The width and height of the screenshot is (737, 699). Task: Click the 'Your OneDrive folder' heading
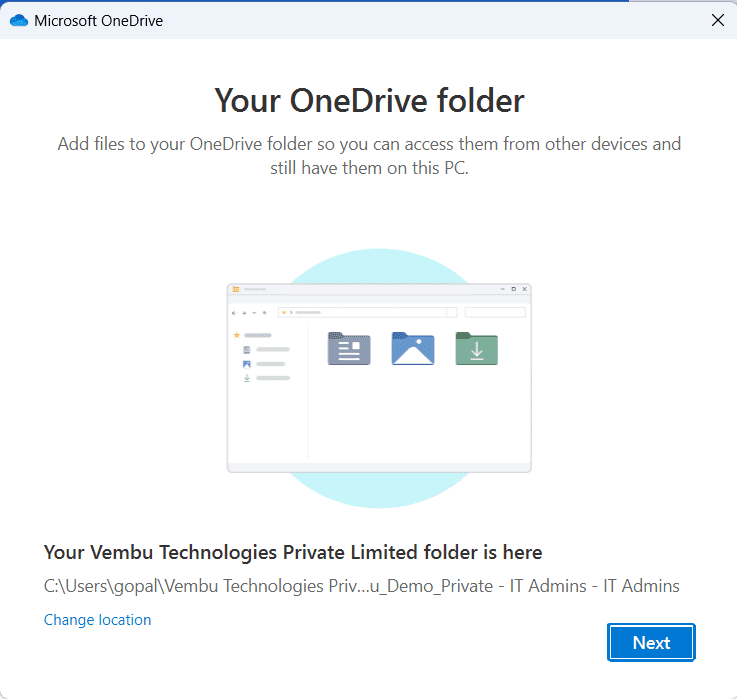pos(369,101)
